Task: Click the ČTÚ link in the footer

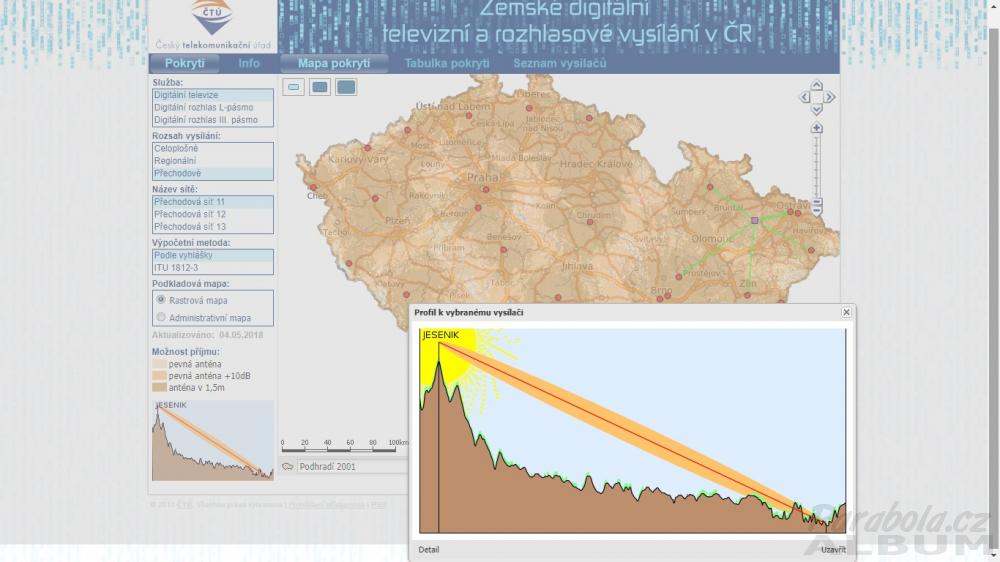Action: (x=184, y=505)
